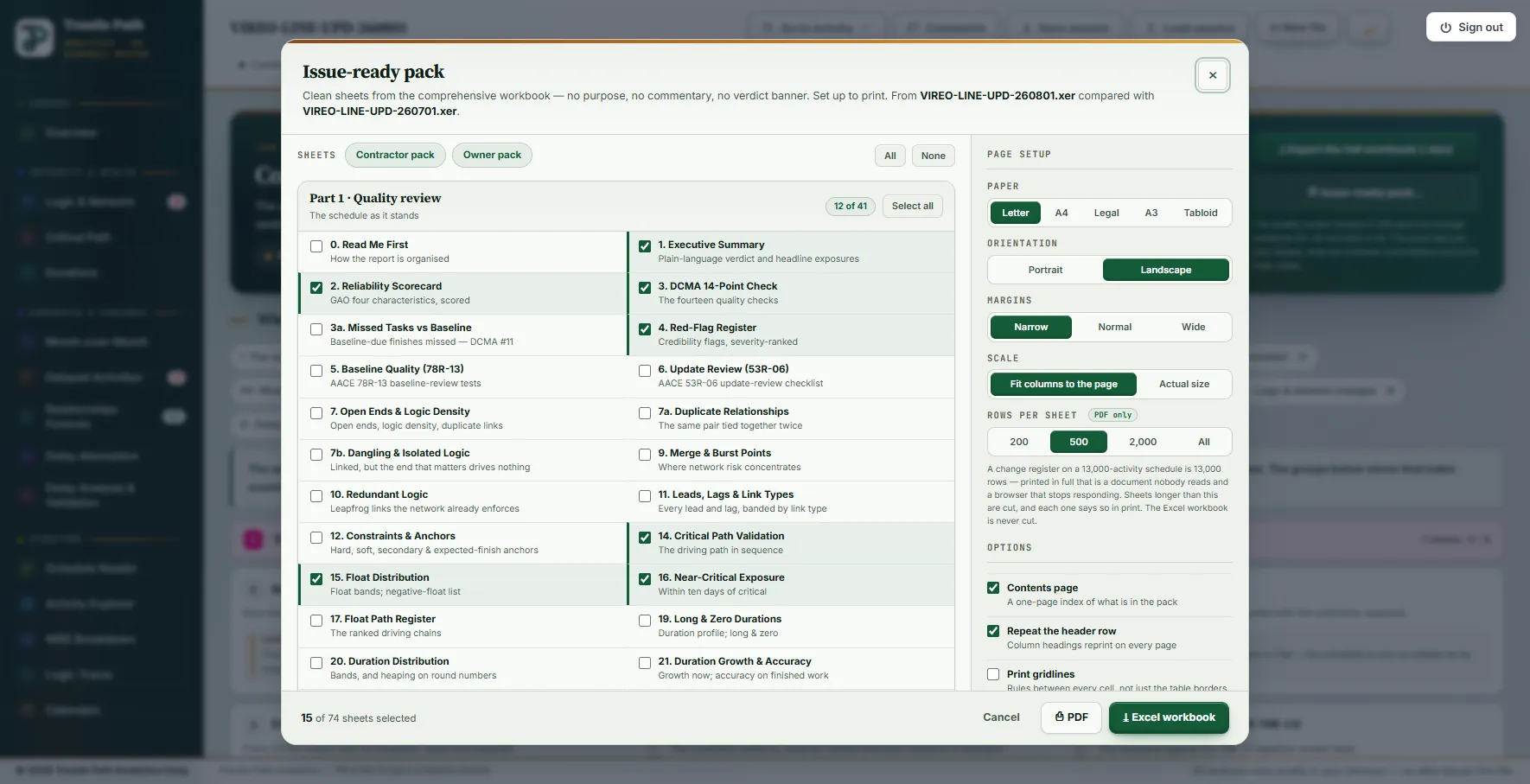Enable 7. Open Ends & Logic Density

point(316,413)
